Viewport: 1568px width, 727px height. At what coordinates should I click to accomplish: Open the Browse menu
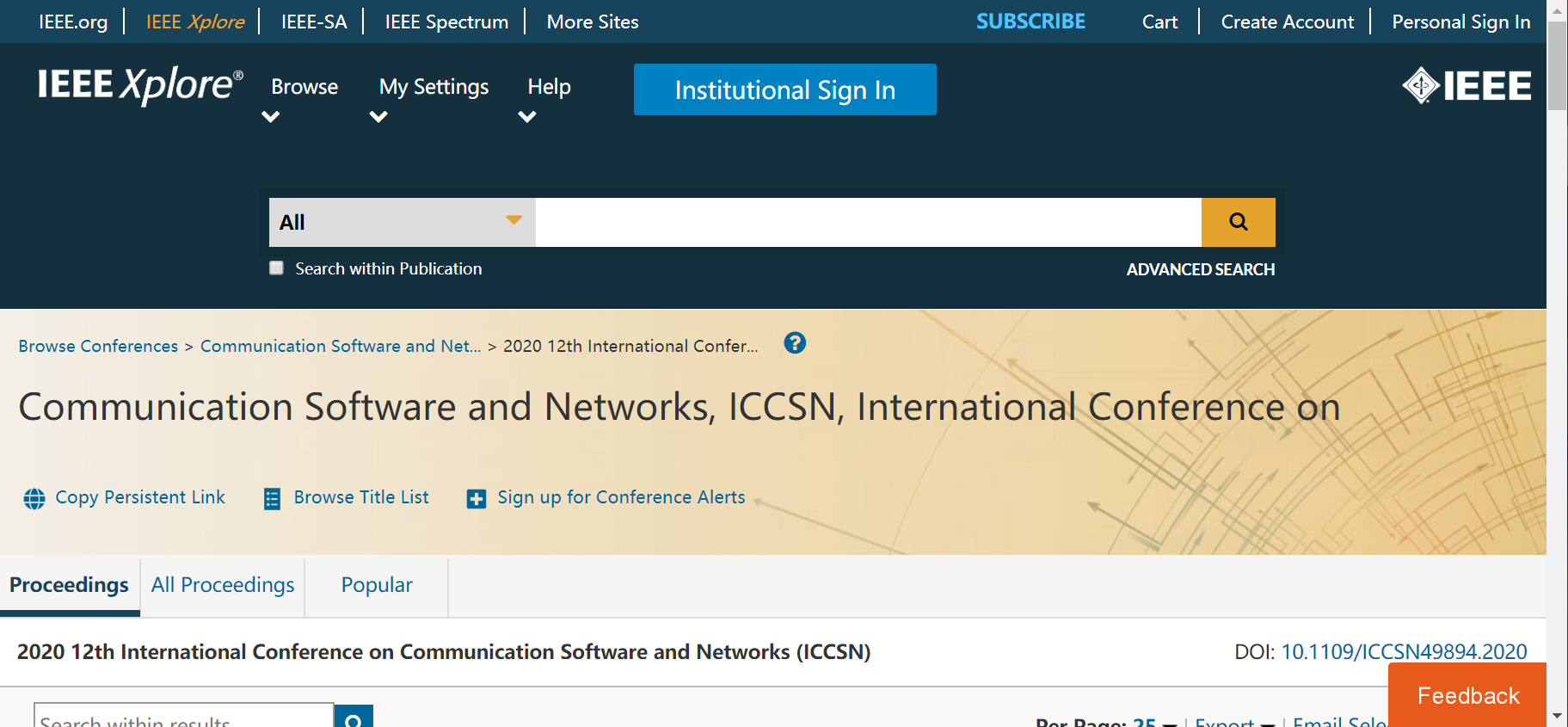(x=304, y=87)
